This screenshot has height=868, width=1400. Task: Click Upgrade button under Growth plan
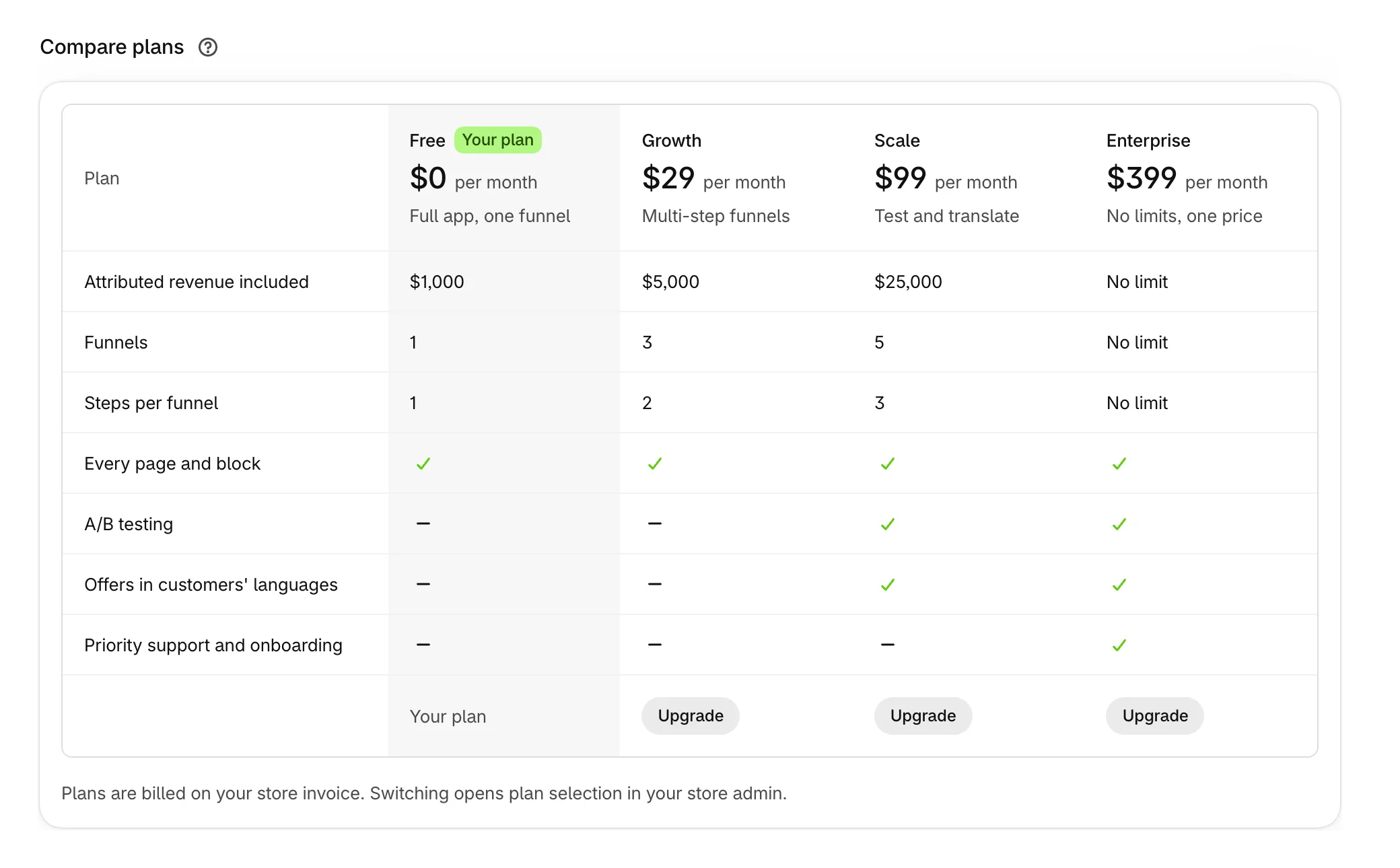[691, 716]
